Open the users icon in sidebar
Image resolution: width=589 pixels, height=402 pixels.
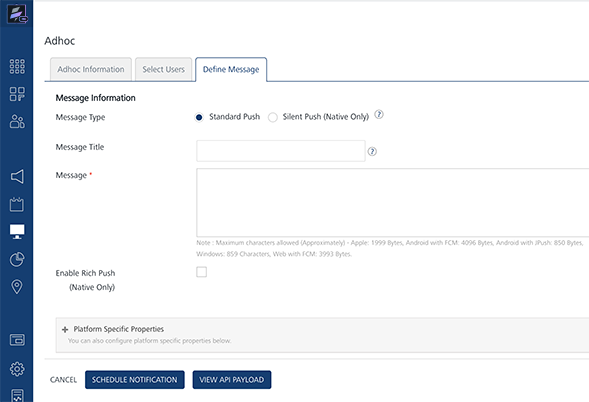coord(17,121)
